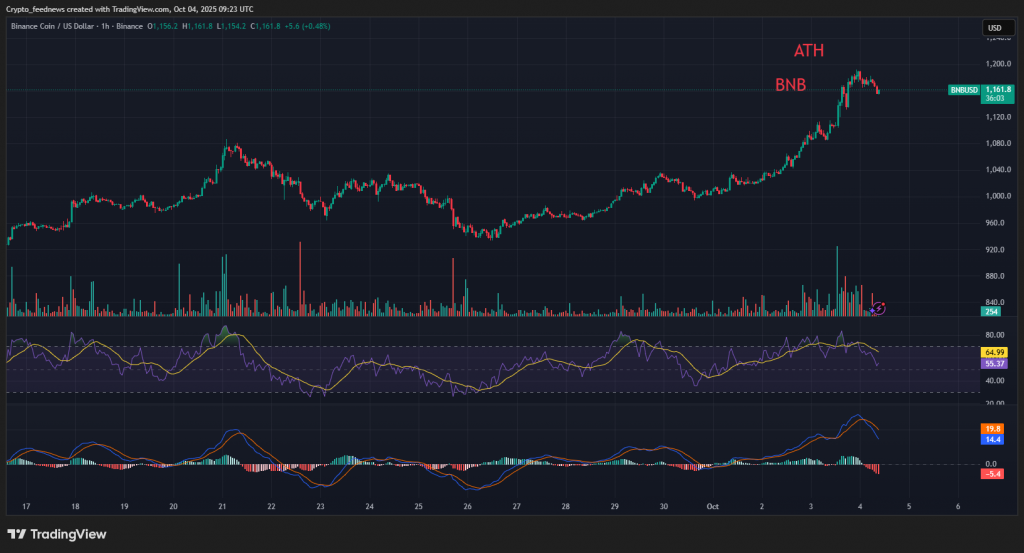Viewport: 1024px width, 553px height.
Task: Click the RSI yellow value 64.99 label
Action: coord(994,353)
